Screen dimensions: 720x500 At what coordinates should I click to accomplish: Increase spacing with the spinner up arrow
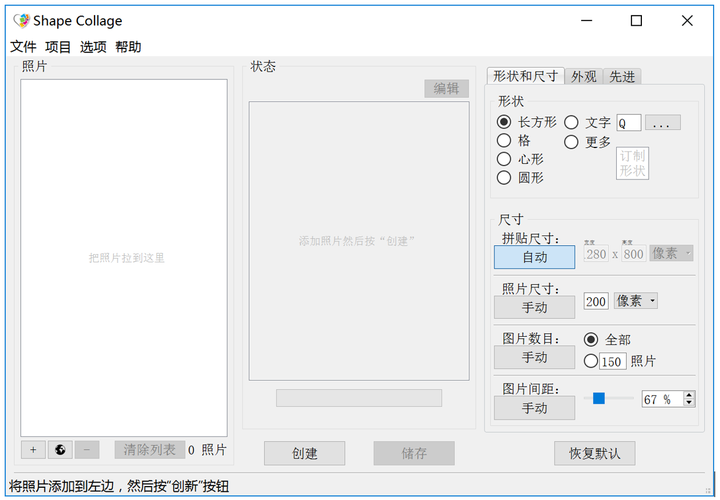(689, 395)
